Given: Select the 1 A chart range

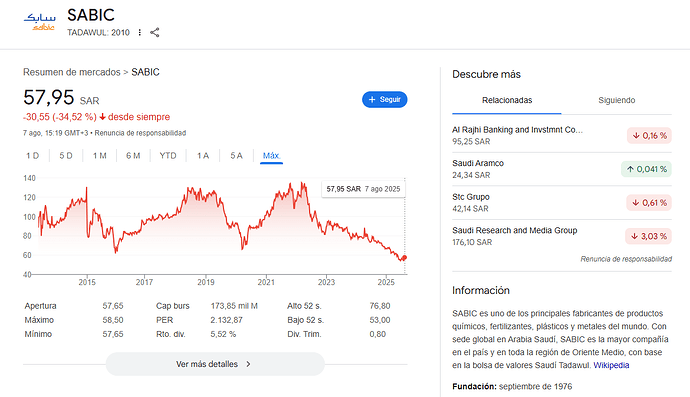Looking at the screenshot, I should coord(202,156).
